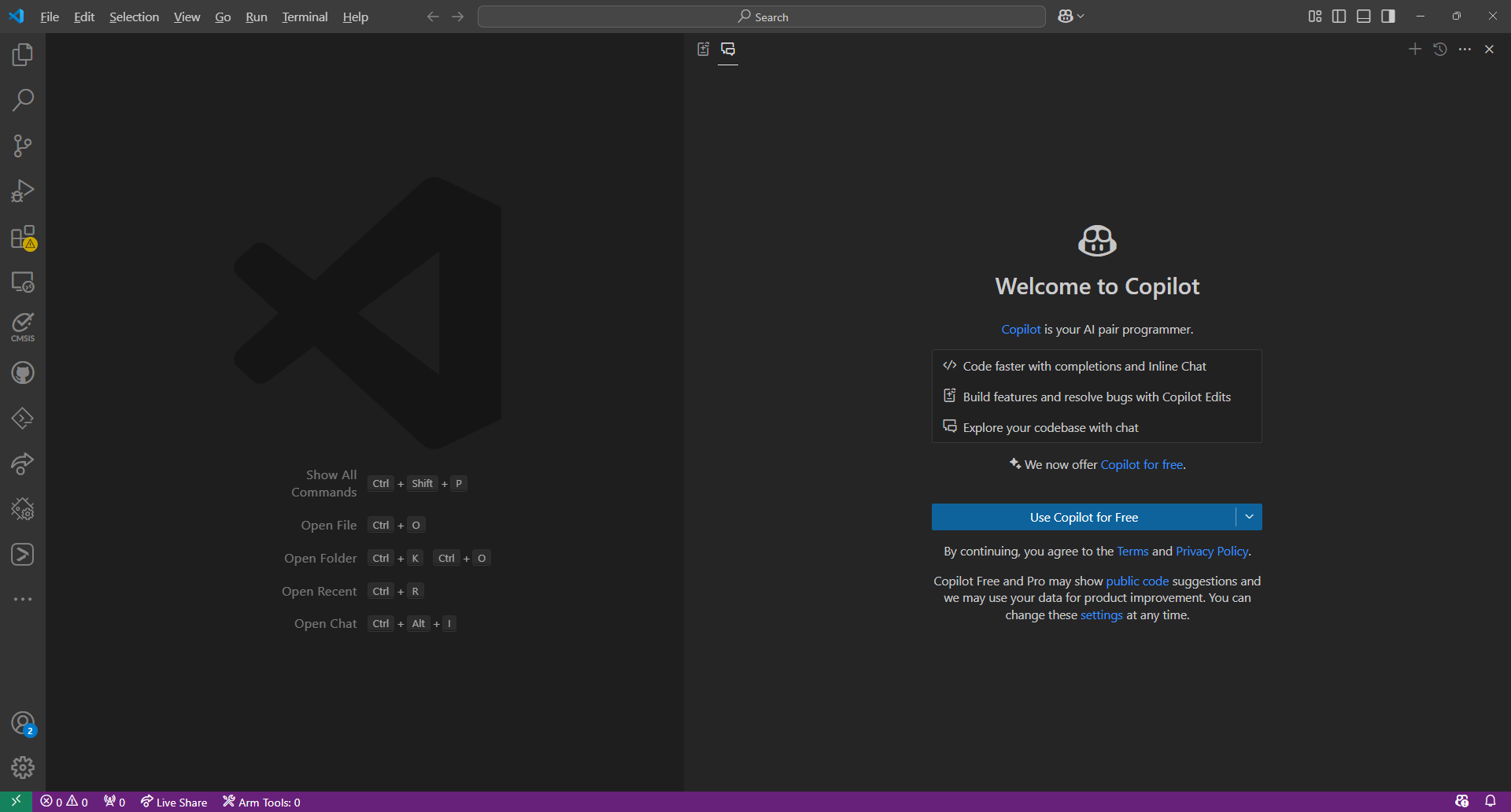Click the Show All Commands shortcut hint
This screenshot has width=1511, height=812.
[378, 483]
